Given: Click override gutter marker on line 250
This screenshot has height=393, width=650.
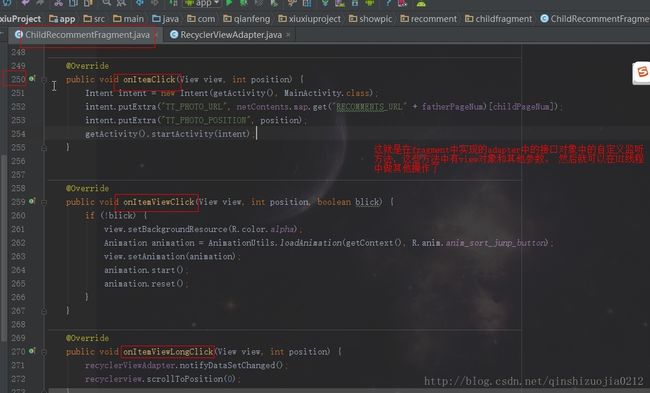Looking at the screenshot, I should (x=32, y=79).
